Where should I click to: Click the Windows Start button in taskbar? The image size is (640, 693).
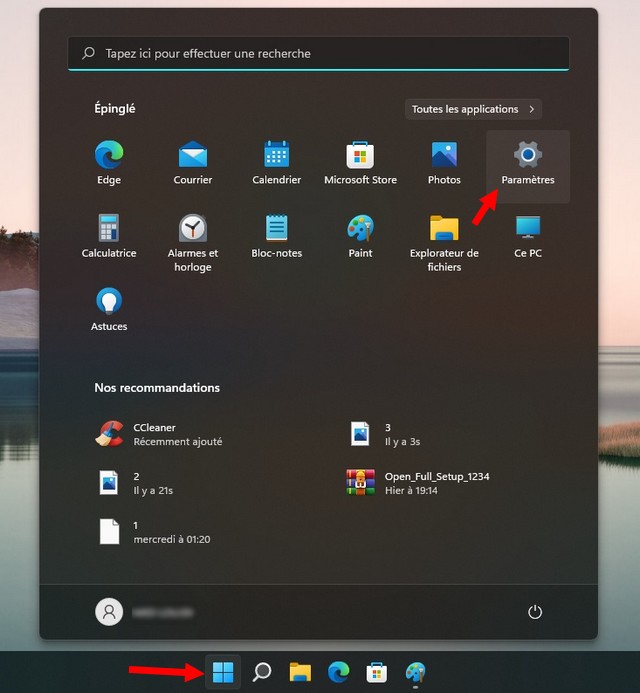(x=223, y=672)
